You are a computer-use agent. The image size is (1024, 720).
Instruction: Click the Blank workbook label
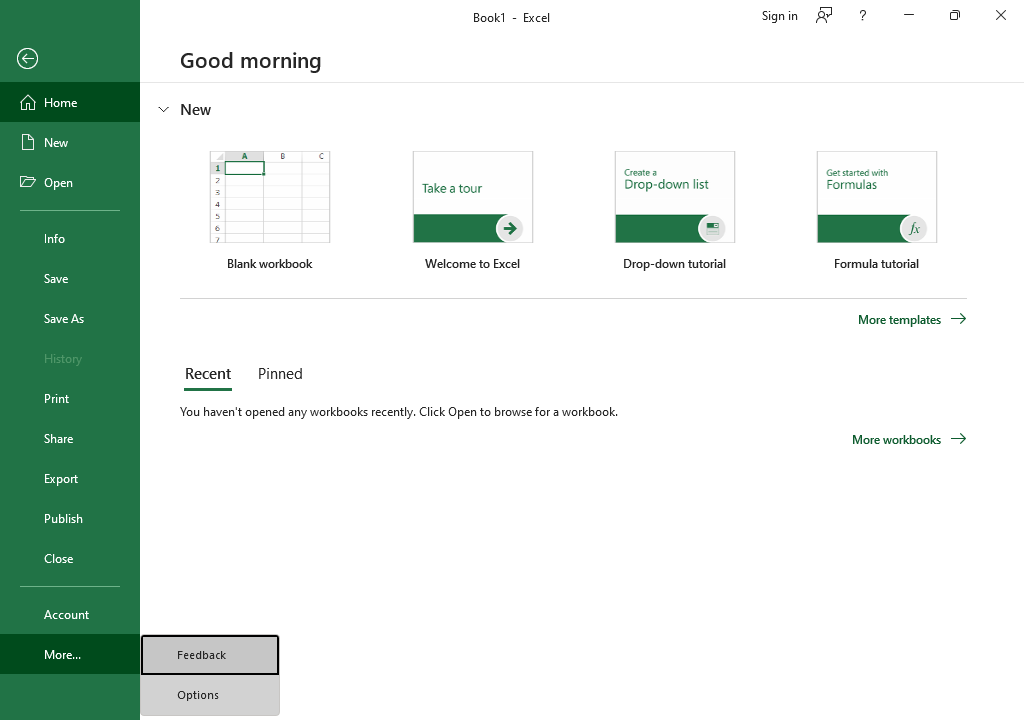[270, 264]
